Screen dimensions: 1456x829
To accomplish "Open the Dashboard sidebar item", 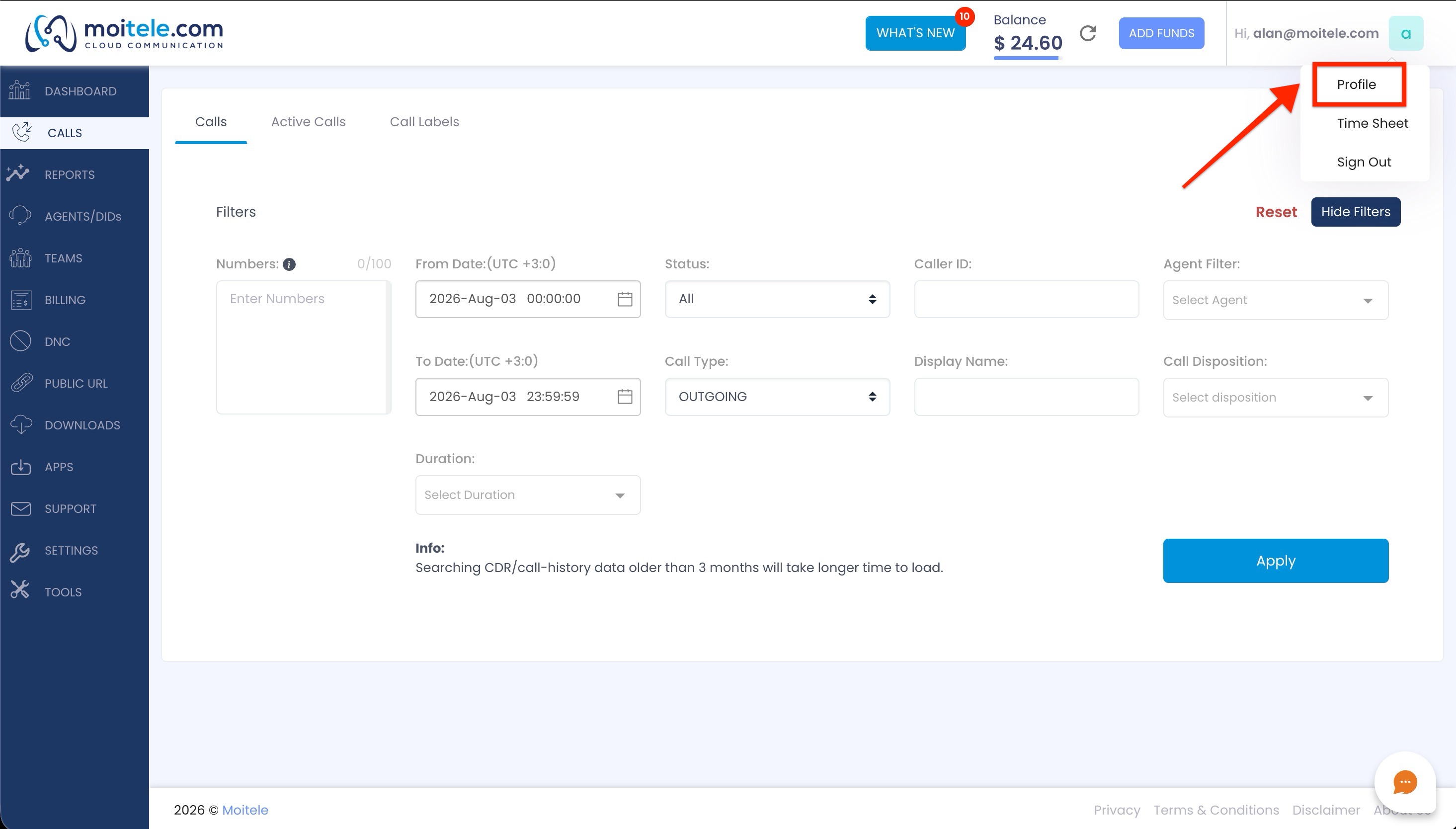I will pyautogui.click(x=75, y=91).
